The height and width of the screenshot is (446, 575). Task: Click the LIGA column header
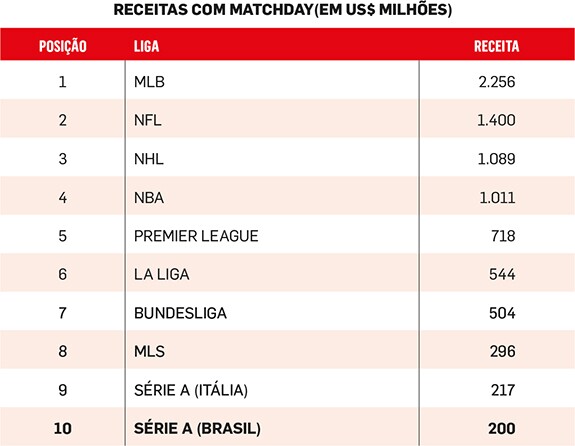pos(146,46)
